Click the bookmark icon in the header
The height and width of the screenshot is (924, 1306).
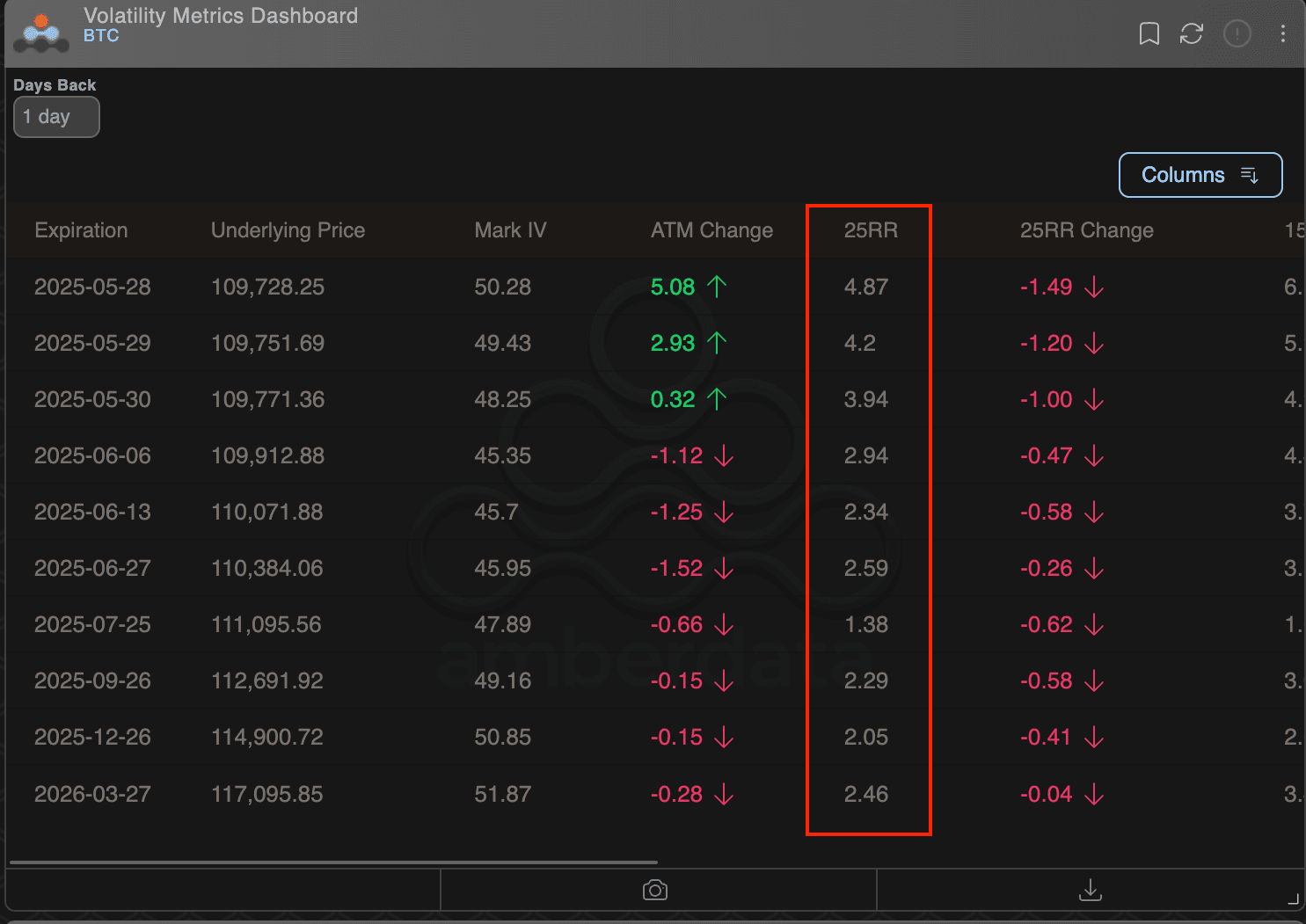[1149, 34]
